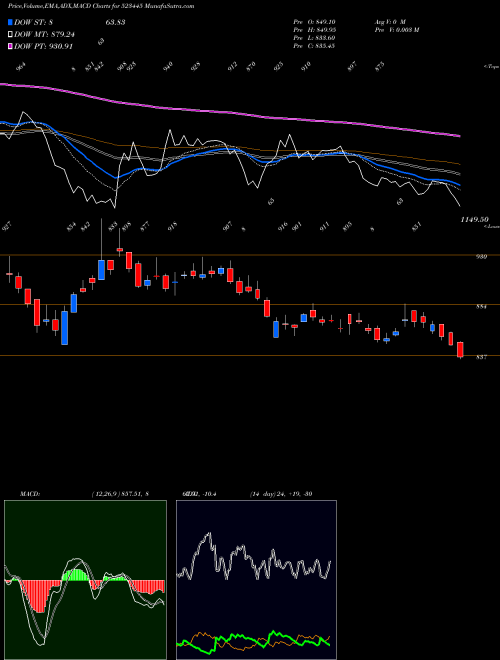The height and width of the screenshot is (660, 500).
Task: Click the 'MACD:' indicator heading
Action: [30, 494]
